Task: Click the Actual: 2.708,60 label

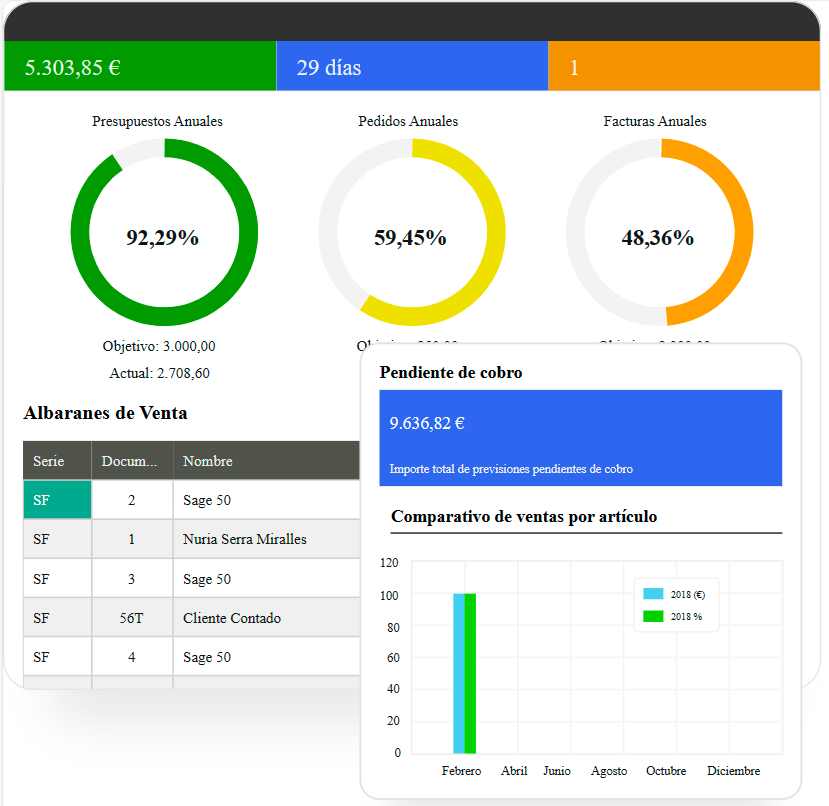Action: [x=160, y=373]
